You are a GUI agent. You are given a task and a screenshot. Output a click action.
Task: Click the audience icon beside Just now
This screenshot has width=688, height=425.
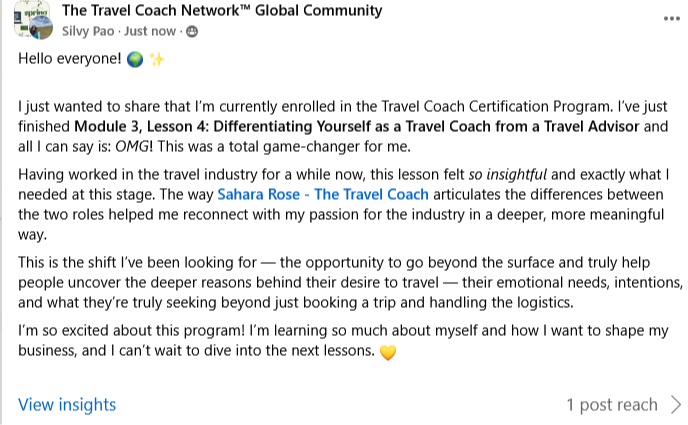coord(192,32)
